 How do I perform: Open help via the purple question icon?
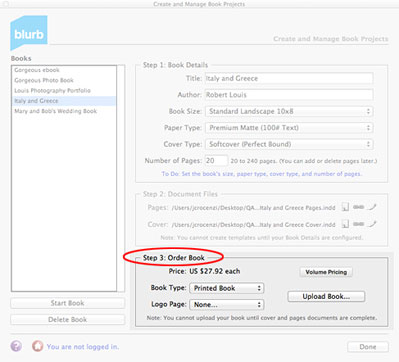pyautogui.click(x=16, y=346)
